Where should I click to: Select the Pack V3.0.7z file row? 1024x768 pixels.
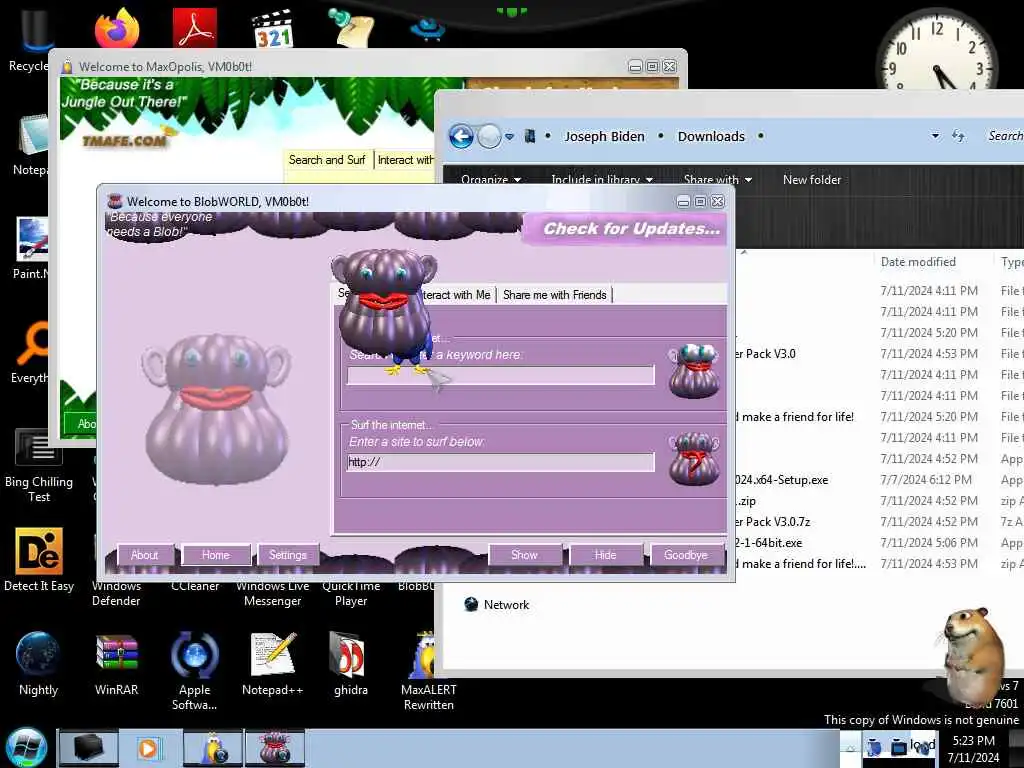tap(878, 522)
